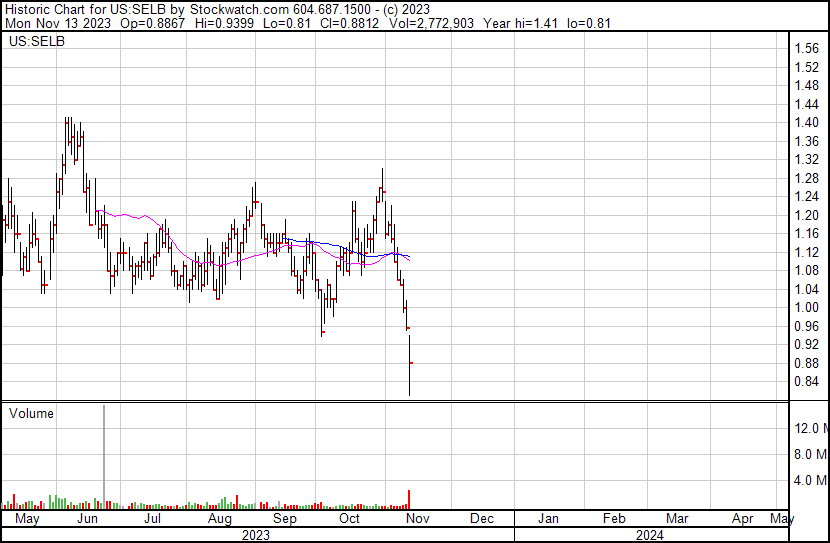
Task: Click the Dec label on the time axis
Action: pyautogui.click(x=481, y=519)
